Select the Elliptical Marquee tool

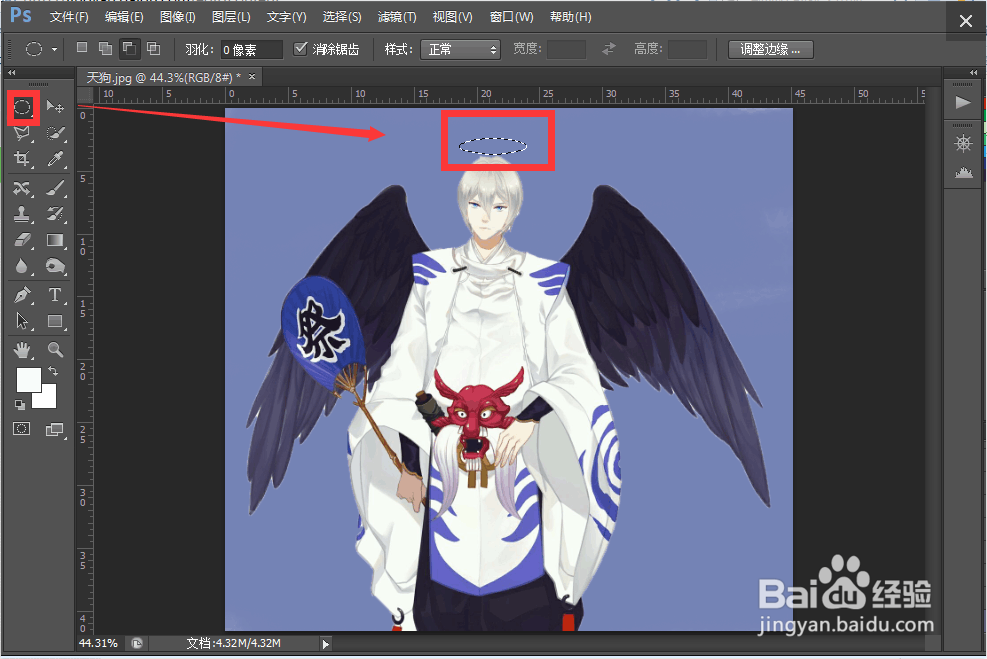[23, 107]
